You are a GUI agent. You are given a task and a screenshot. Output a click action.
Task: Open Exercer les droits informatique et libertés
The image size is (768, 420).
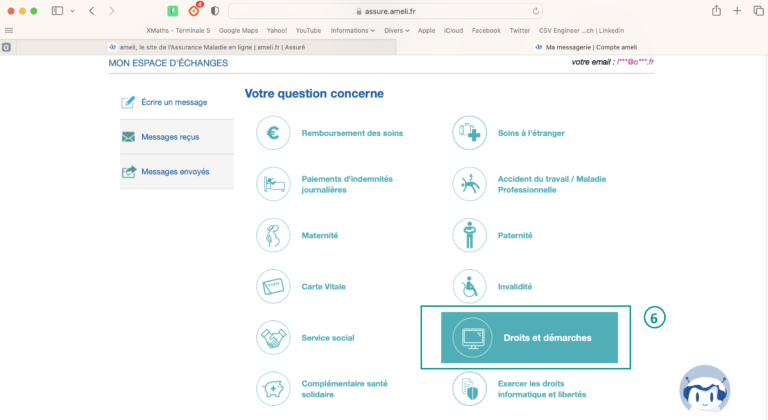(540, 388)
